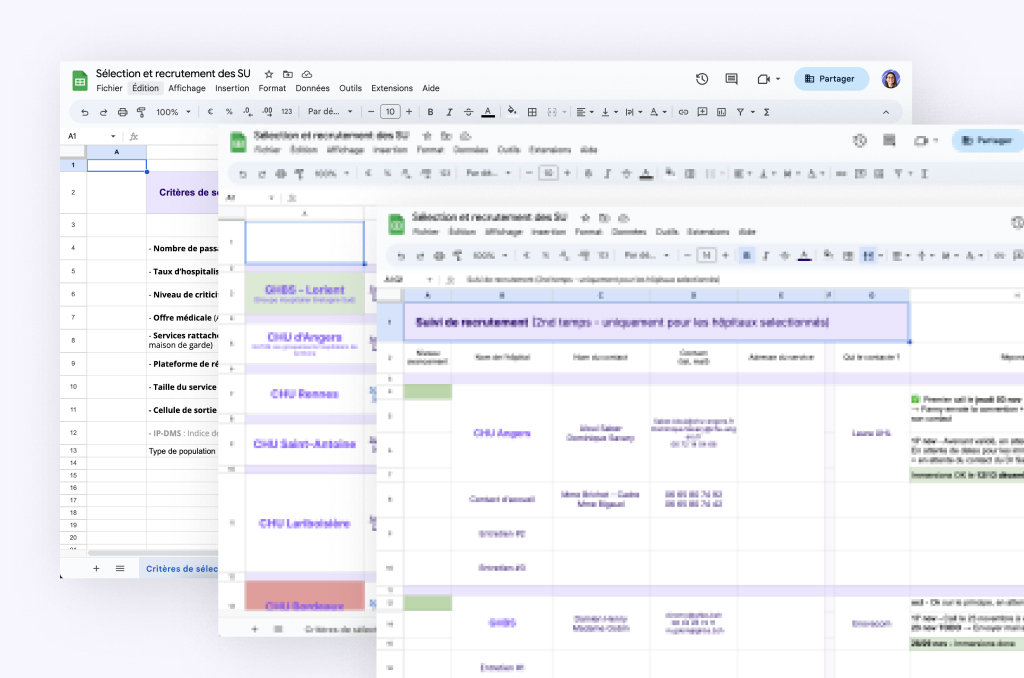Image resolution: width=1024 pixels, height=678 pixels.
Task: Toggle strikethrough formatting in the unblurred toolbar
Action: click(468, 112)
